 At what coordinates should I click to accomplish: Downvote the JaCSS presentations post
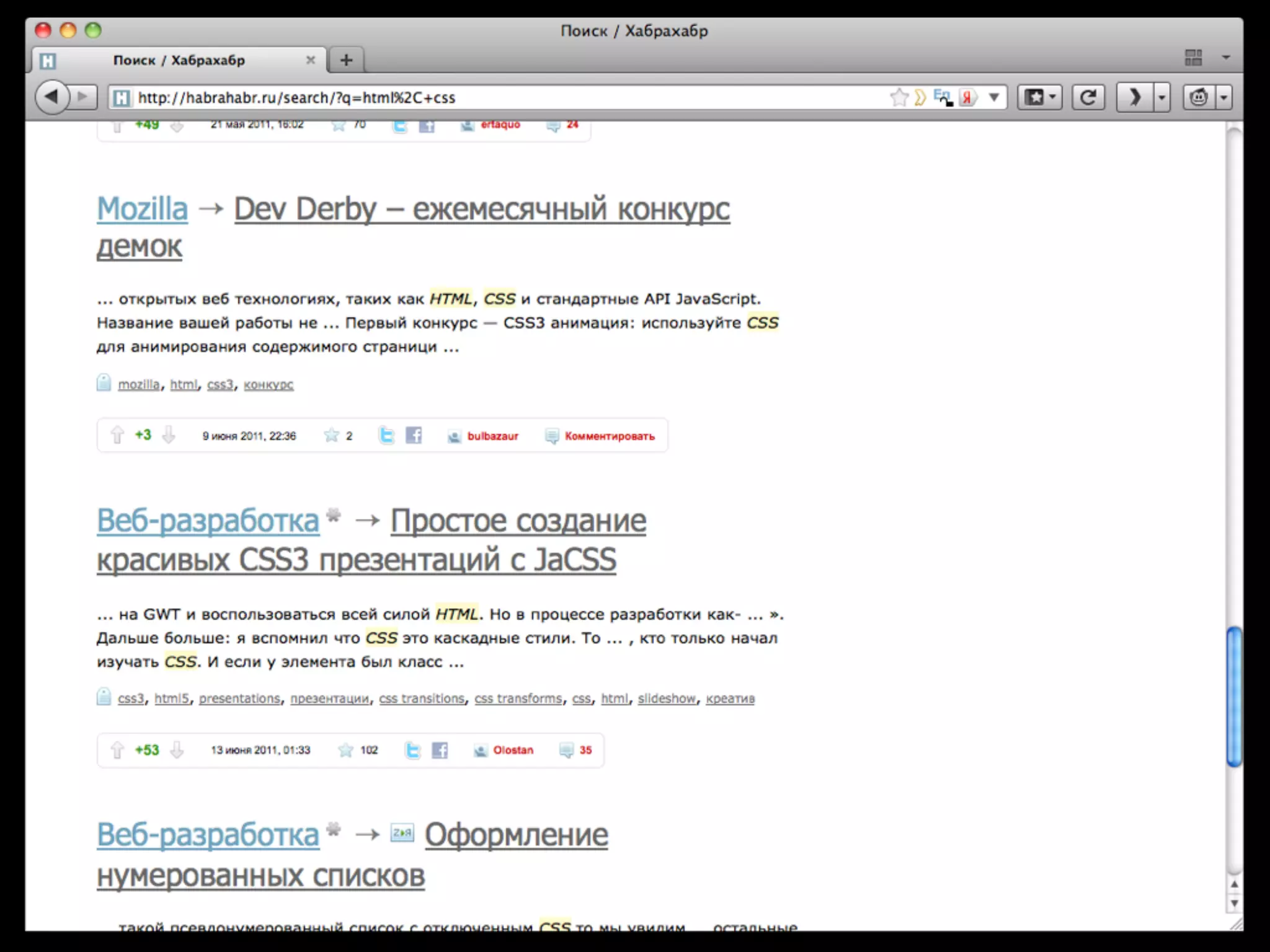click(x=177, y=750)
